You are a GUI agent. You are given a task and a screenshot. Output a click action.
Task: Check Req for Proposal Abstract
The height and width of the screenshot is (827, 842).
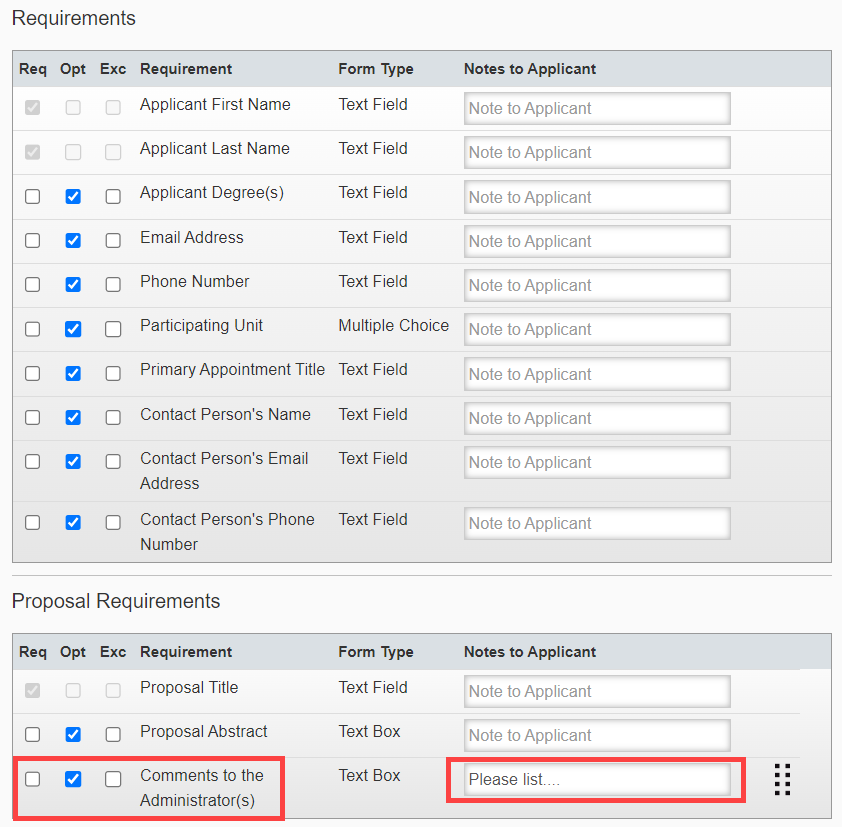coord(33,735)
